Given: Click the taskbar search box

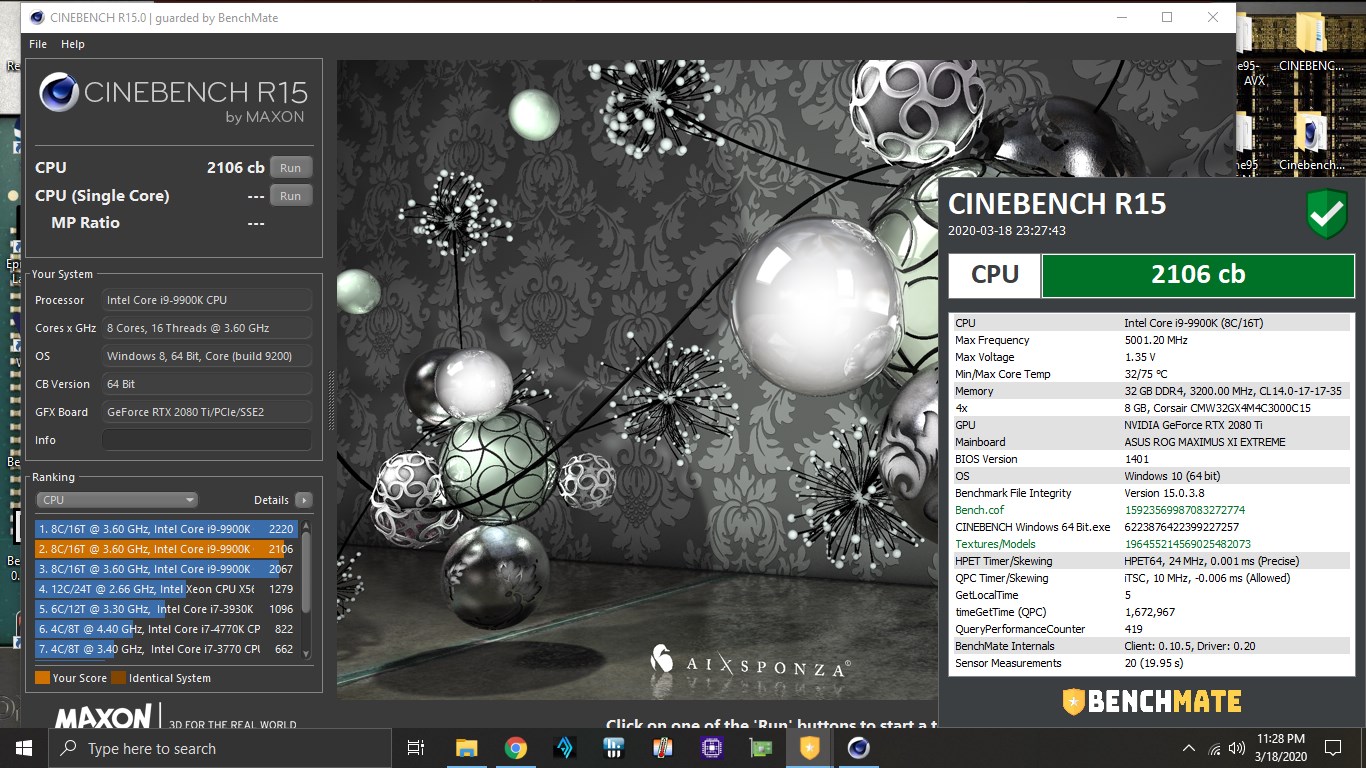Looking at the screenshot, I should click(219, 748).
